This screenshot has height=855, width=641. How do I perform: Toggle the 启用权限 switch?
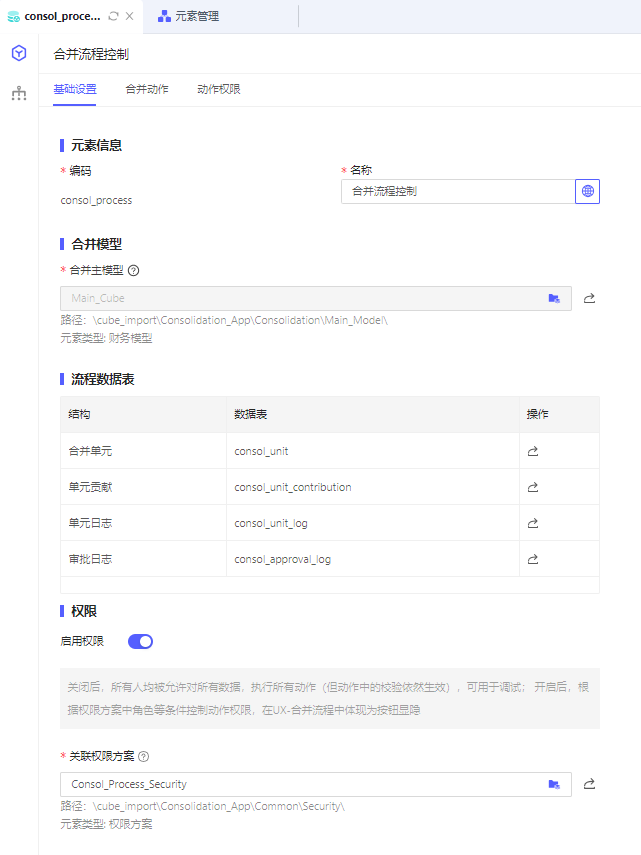[x=140, y=641]
